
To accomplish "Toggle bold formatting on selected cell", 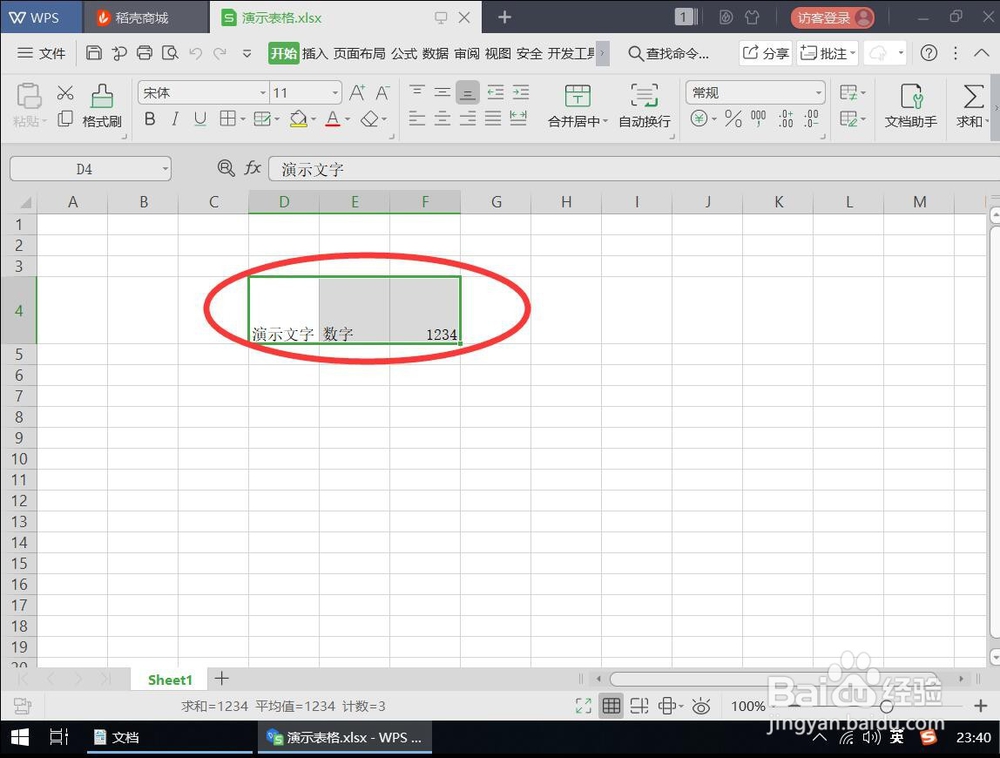I will 149,119.
